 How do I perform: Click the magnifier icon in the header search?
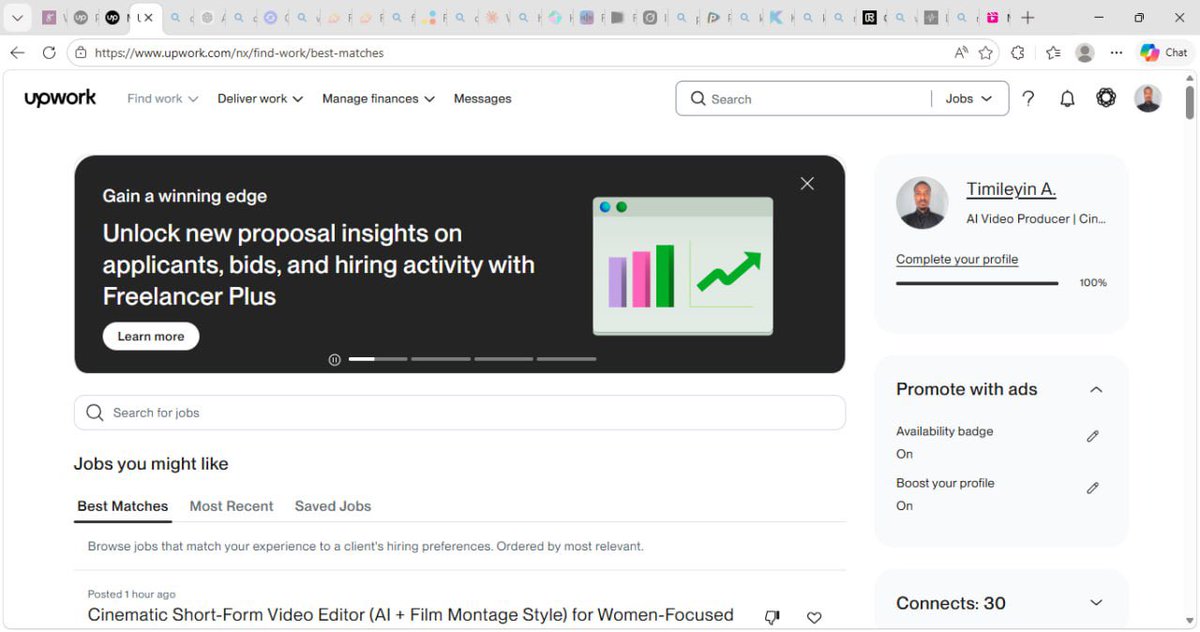698,99
